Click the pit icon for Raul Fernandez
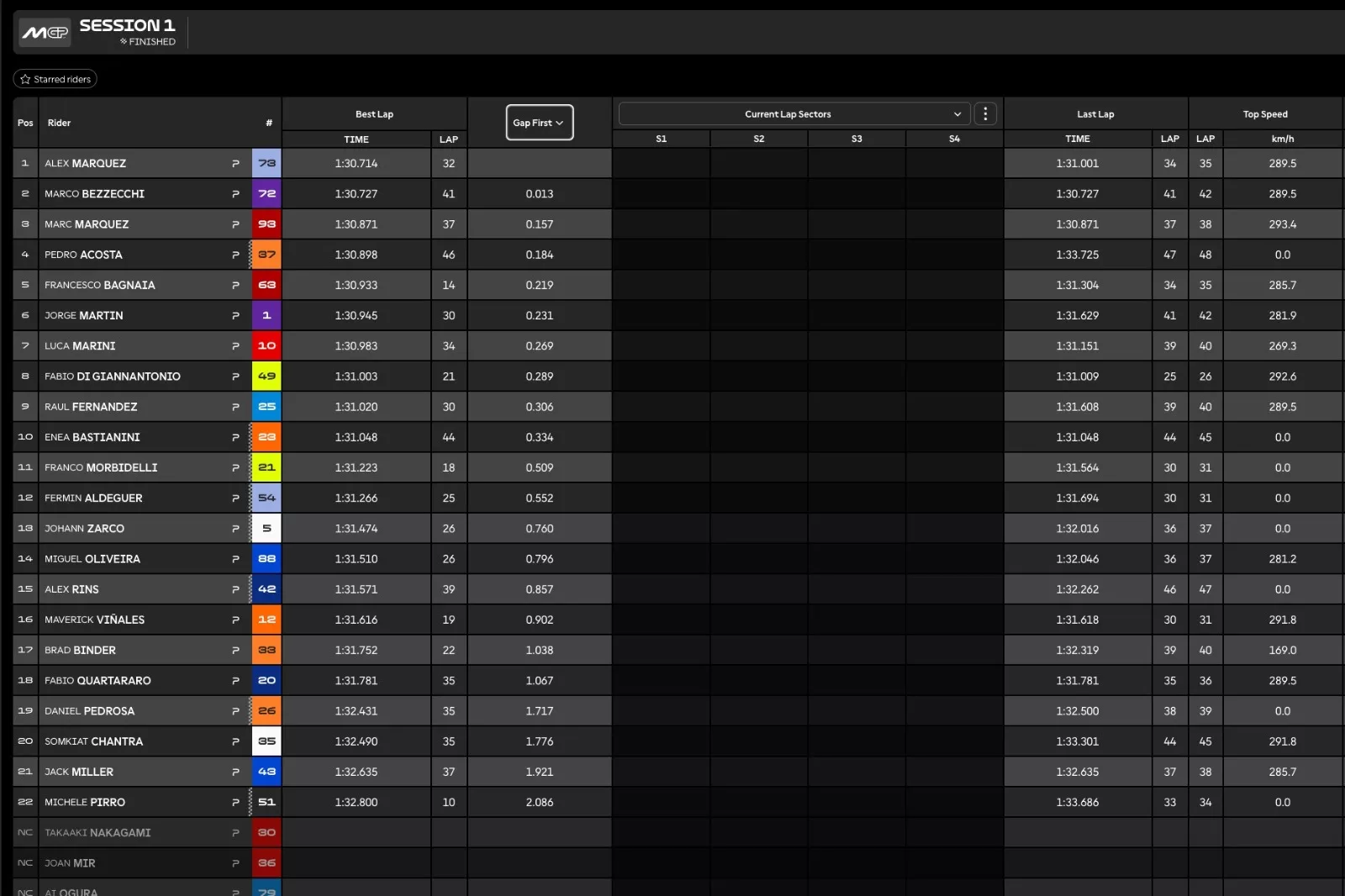The height and width of the screenshot is (896, 1345). point(235,407)
